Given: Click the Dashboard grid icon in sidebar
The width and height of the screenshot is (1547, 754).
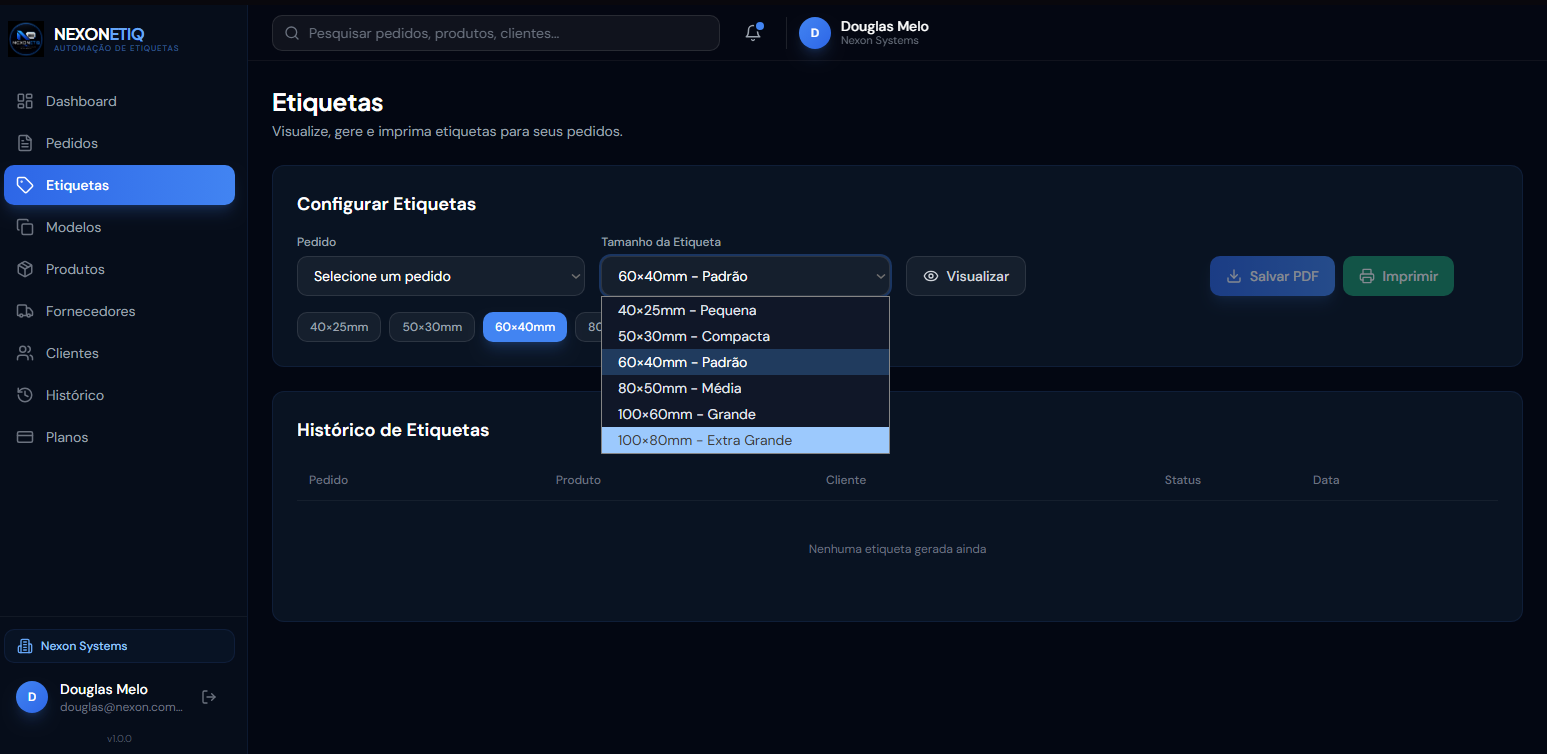Looking at the screenshot, I should (25, 101).
